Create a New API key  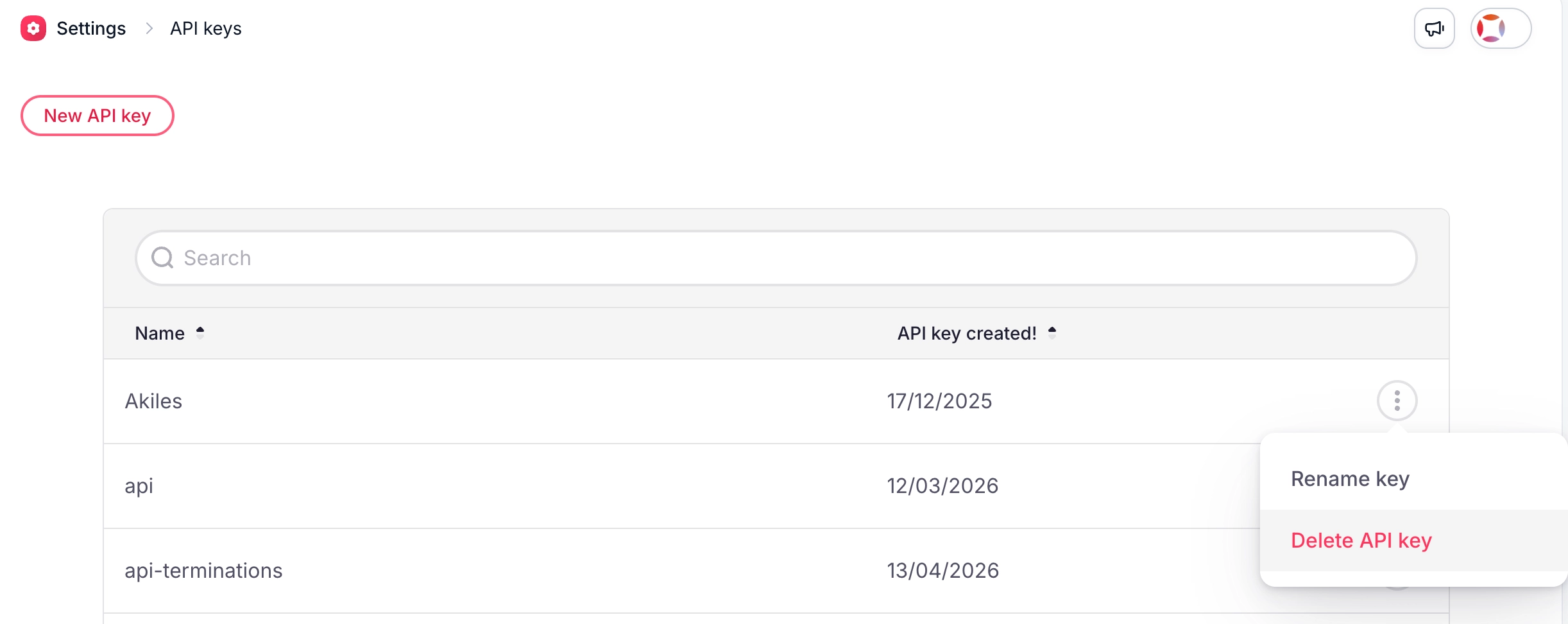coord(98,116)
